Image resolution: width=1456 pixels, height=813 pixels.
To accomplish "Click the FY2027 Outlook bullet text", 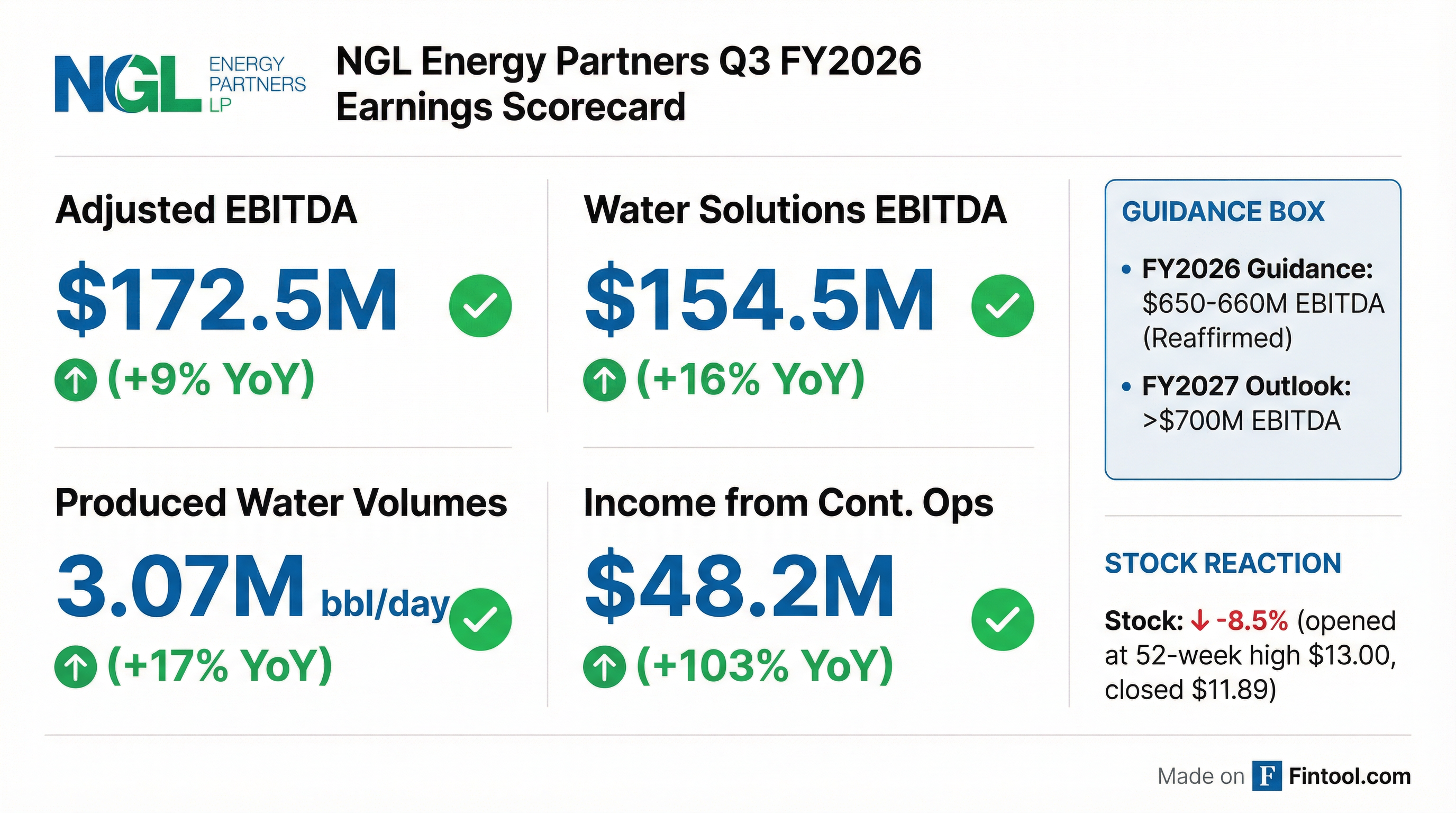I will (1246, 403).
